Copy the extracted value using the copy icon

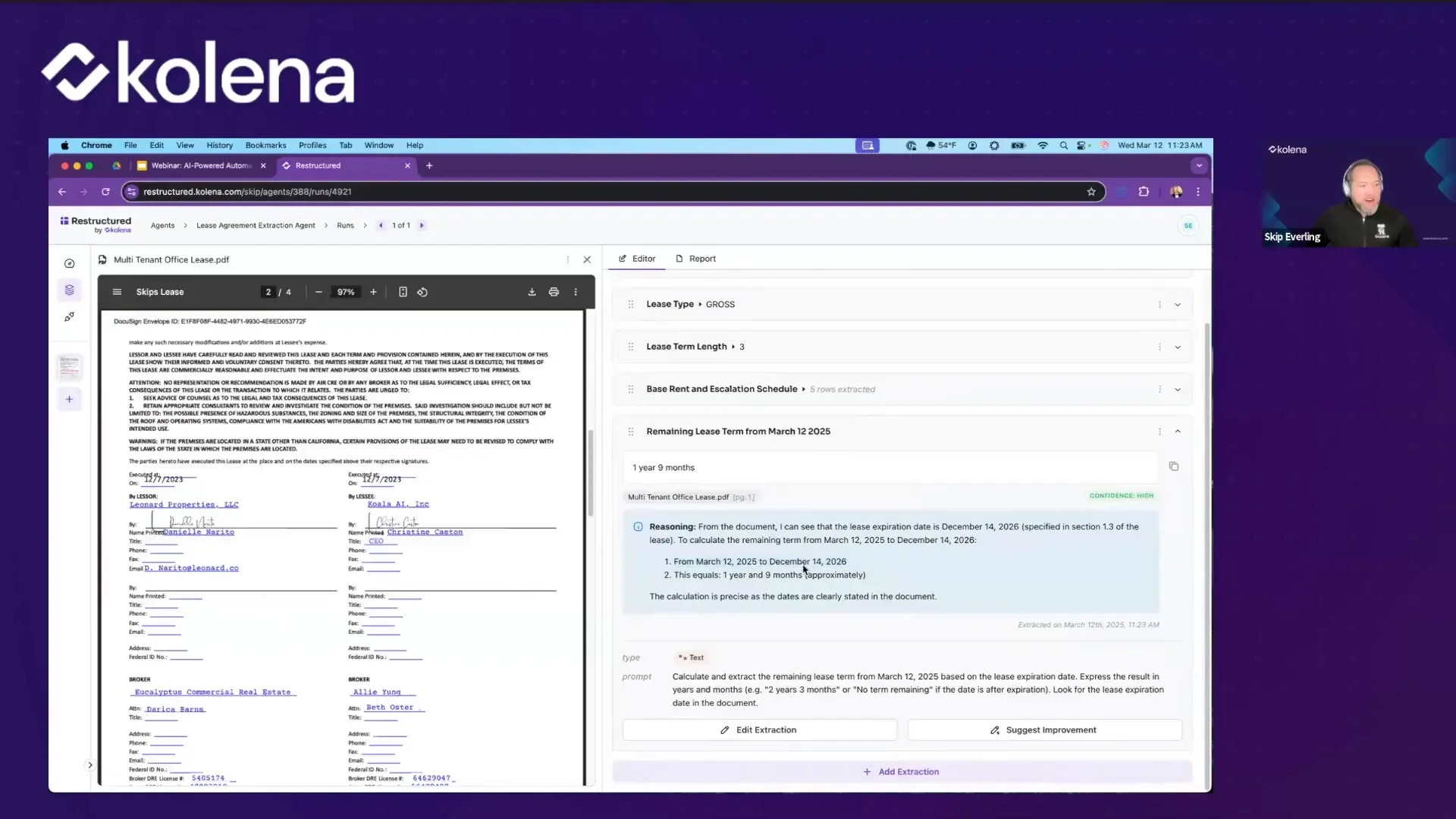[x=1174, y=466]
